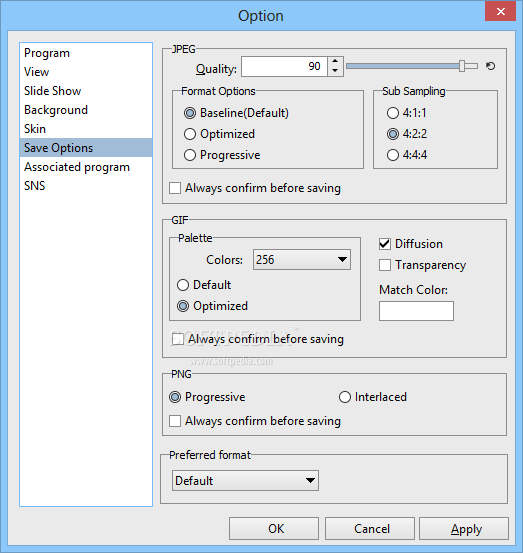
Task: Open the View settings page
Action: click(x=86, y=72)
